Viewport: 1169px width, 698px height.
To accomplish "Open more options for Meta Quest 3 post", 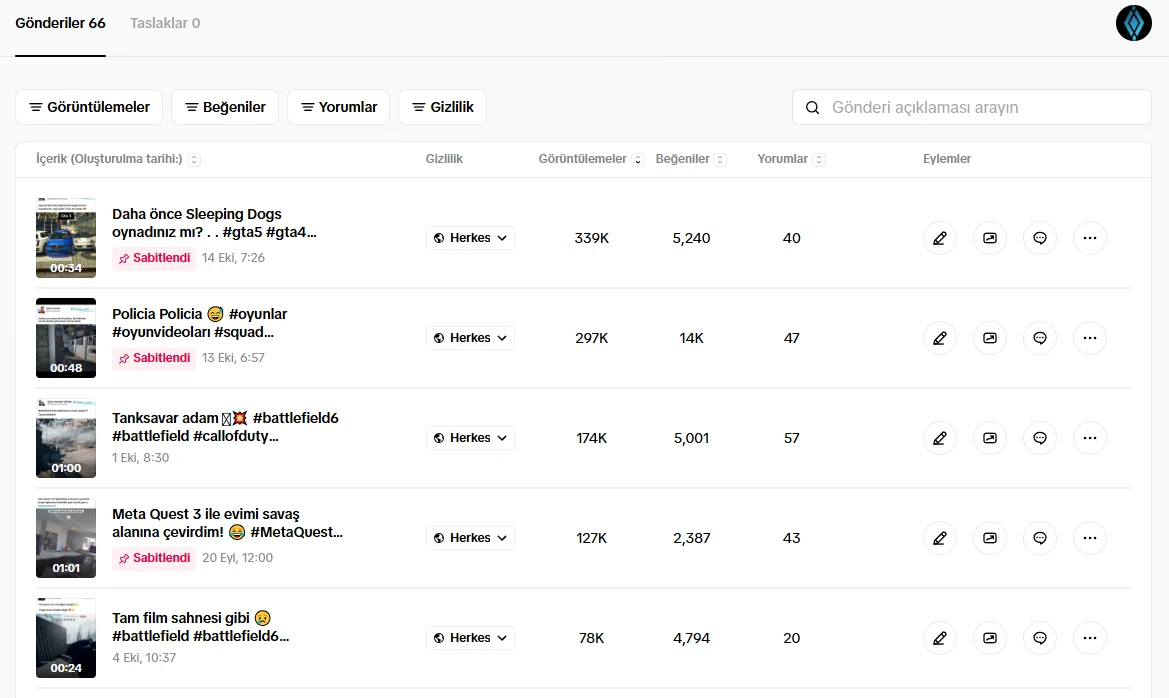I will [1089, 538].
